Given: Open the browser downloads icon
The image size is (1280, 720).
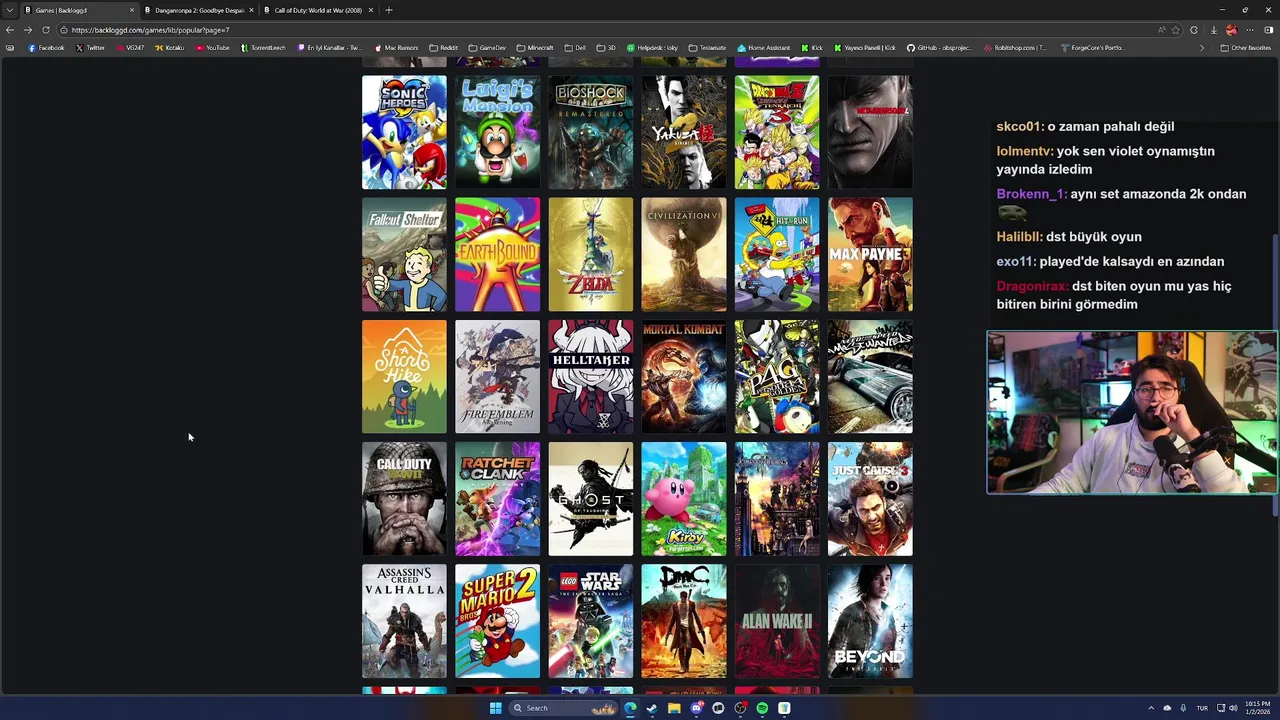Looking at the screenshot, I should (x=1213, y=30).
